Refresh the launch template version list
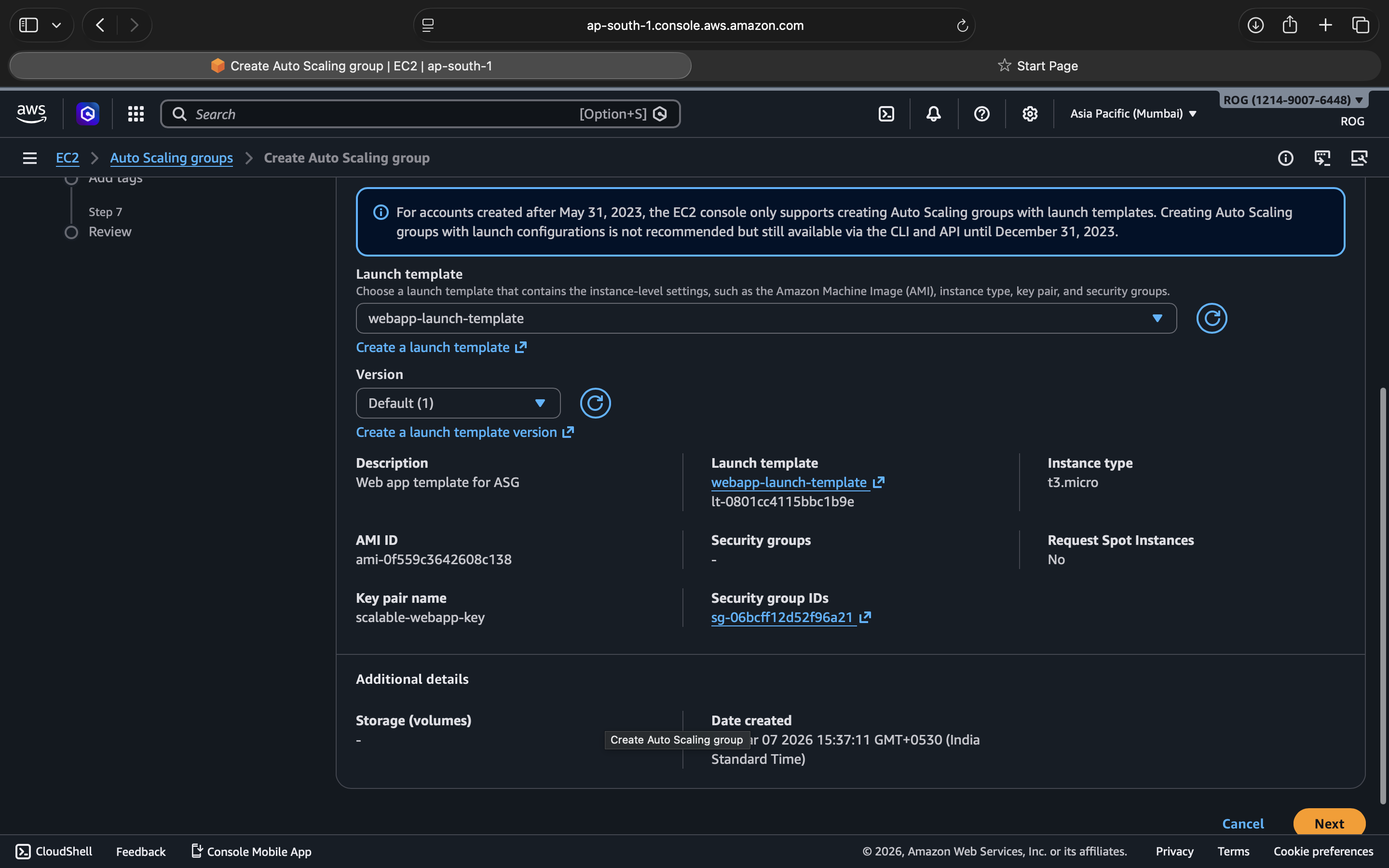The width and height of the screenshot is (1389, 868). (x=595, y=403)
